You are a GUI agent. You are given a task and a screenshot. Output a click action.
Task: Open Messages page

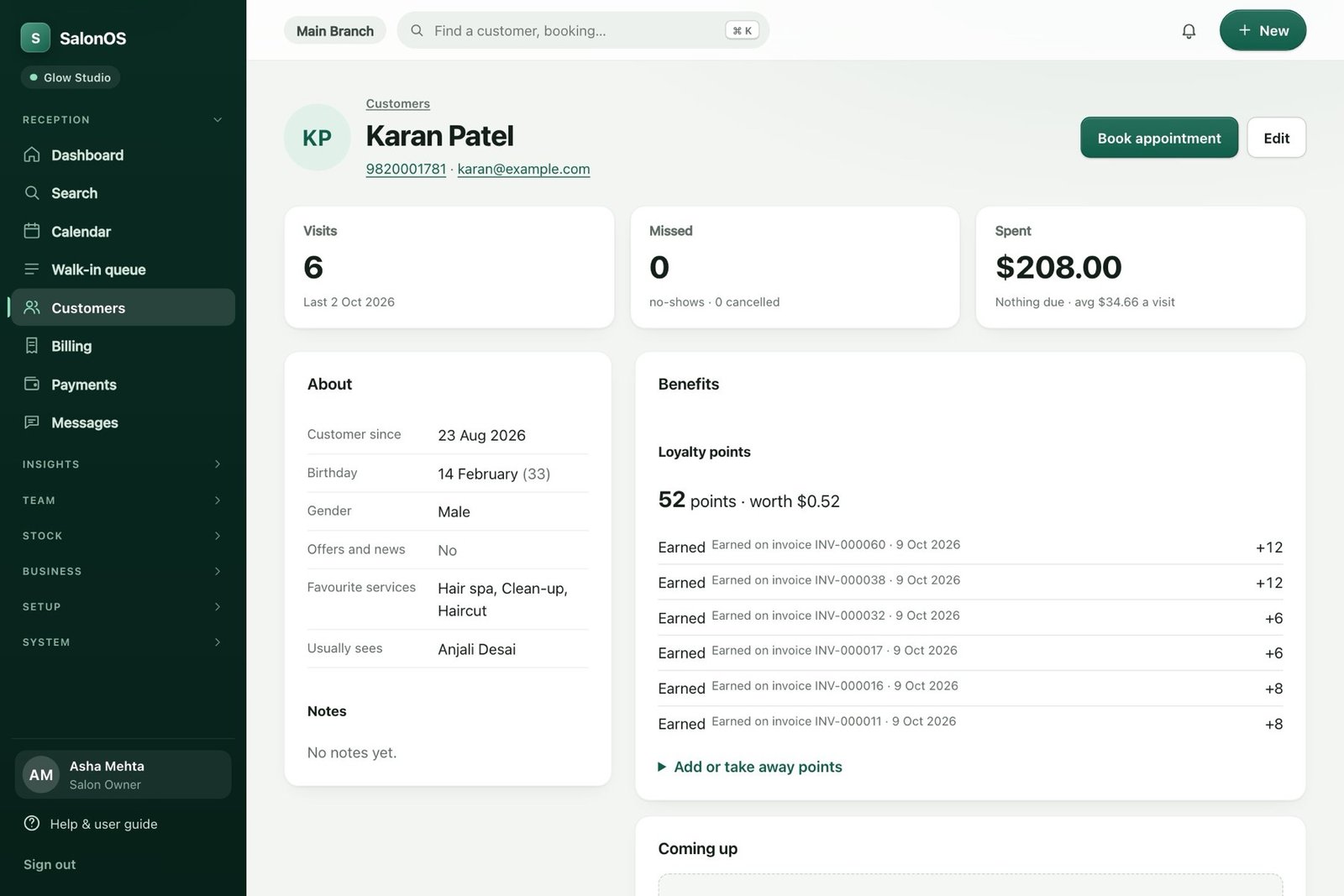pos(123,422)
